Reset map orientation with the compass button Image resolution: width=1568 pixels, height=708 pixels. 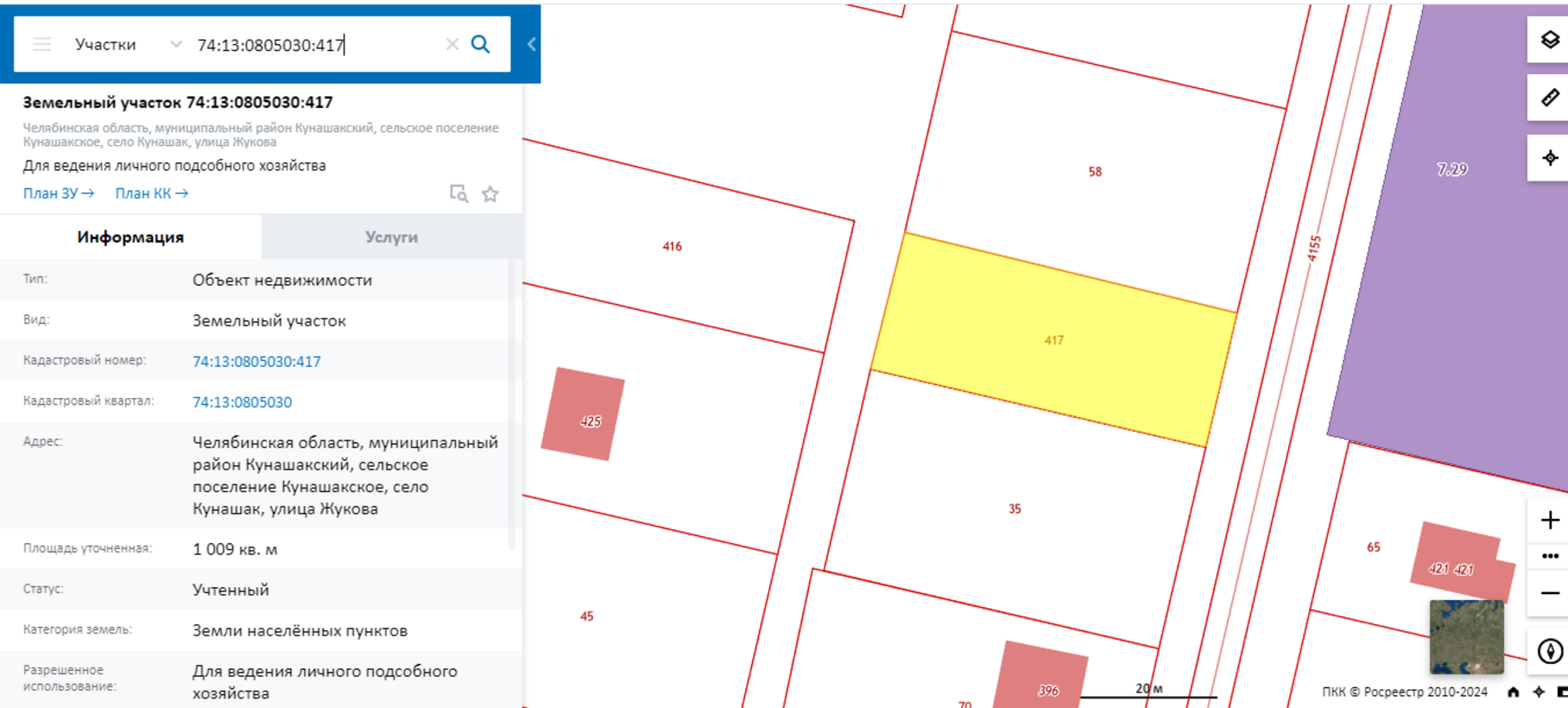pos(1549,651)
